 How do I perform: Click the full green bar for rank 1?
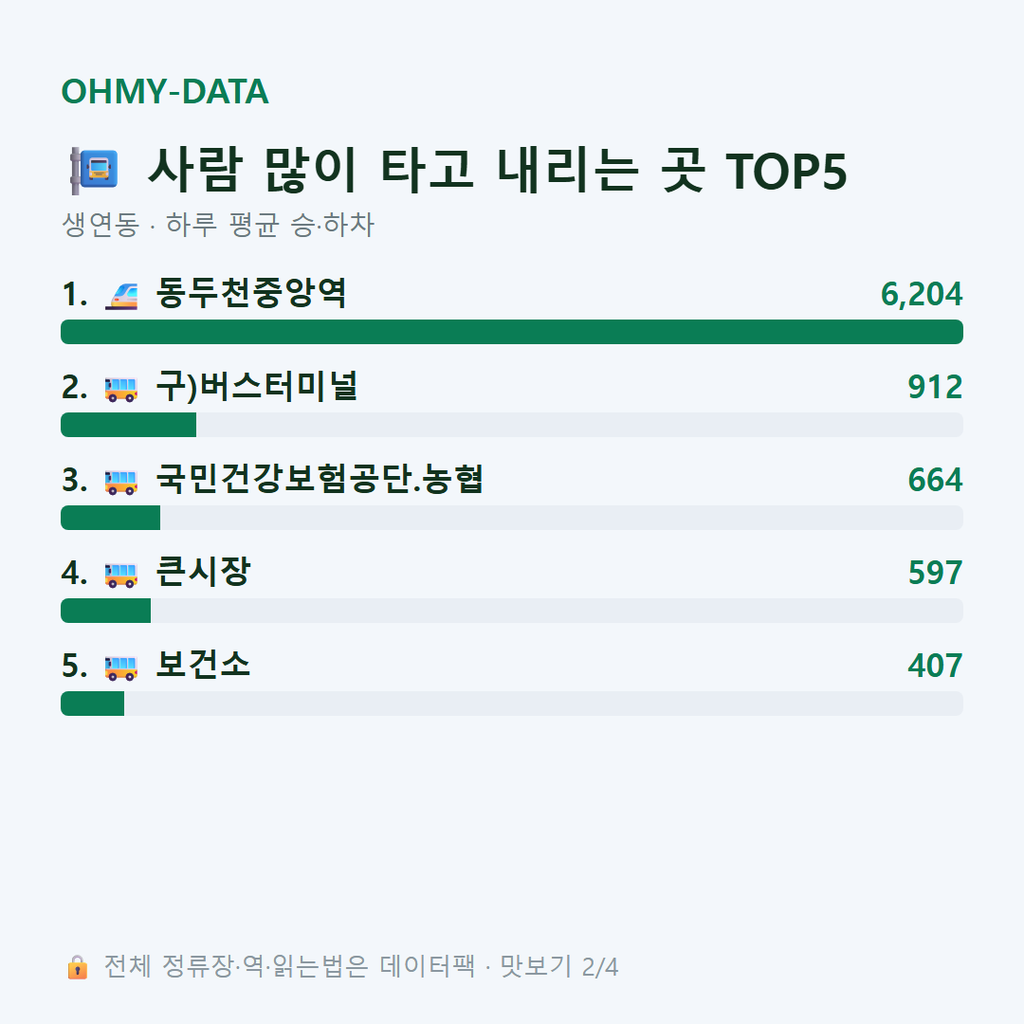(x=512, y=332)
